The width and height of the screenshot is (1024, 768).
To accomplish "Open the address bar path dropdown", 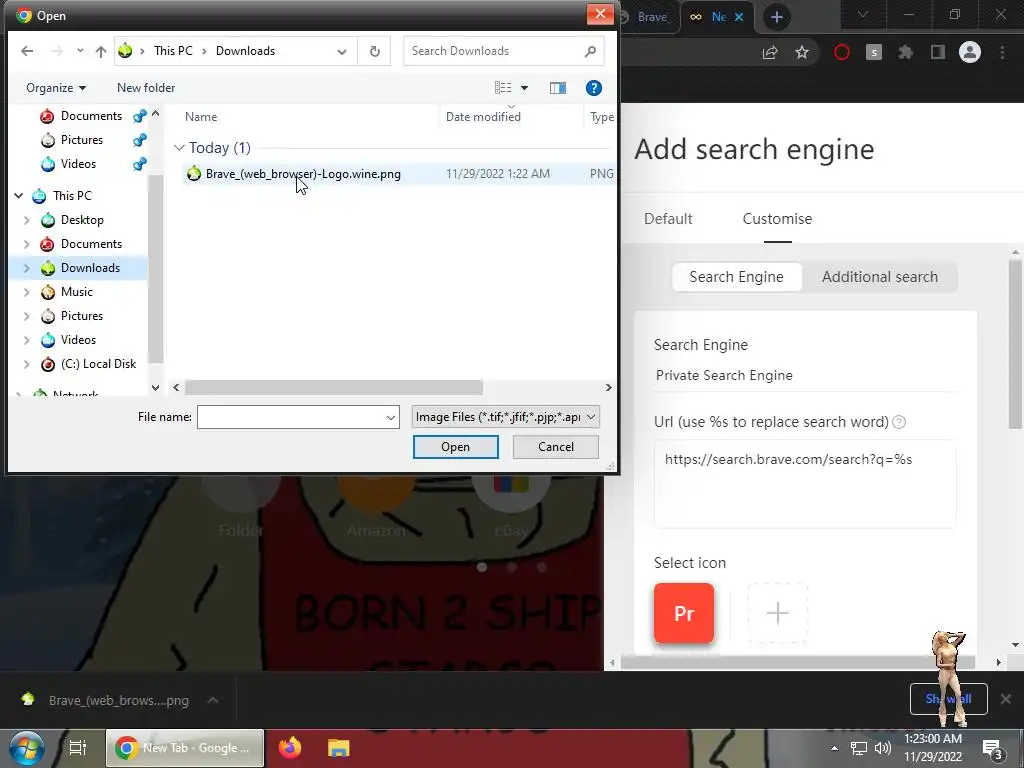I will coord(342,51).
